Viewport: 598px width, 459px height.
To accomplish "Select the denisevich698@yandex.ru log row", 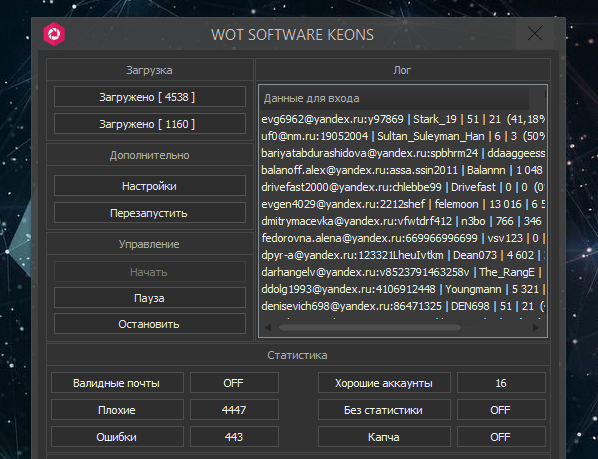I will click(x=403, y=306).
